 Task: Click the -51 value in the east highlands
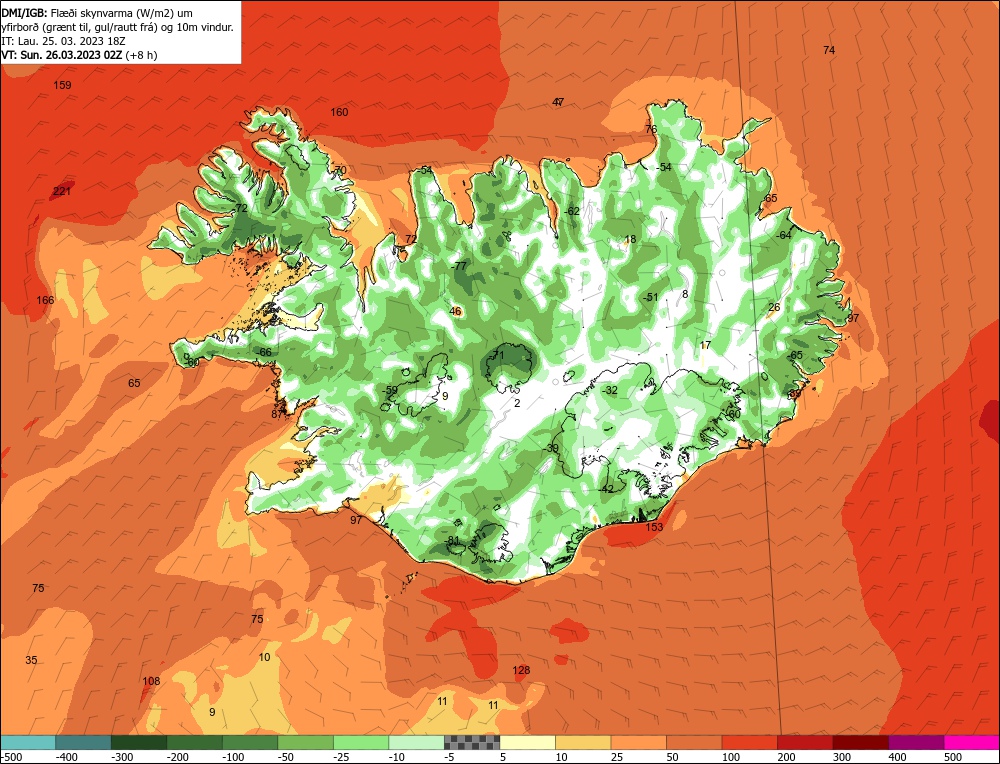[650, 297]
